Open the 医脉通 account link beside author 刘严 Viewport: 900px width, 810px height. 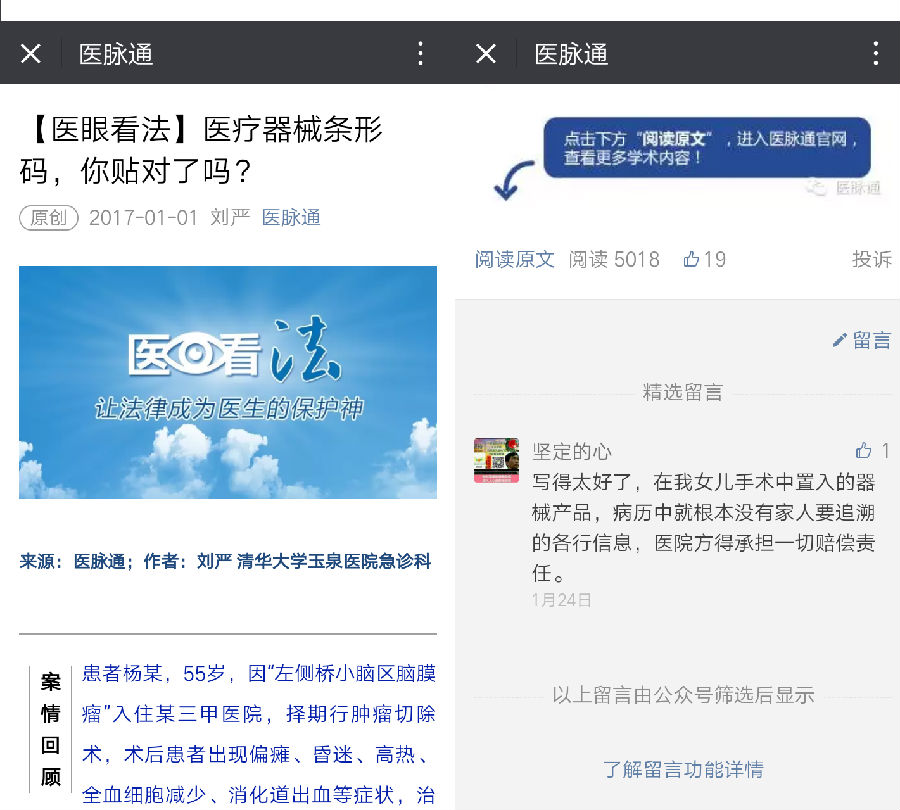291,217
